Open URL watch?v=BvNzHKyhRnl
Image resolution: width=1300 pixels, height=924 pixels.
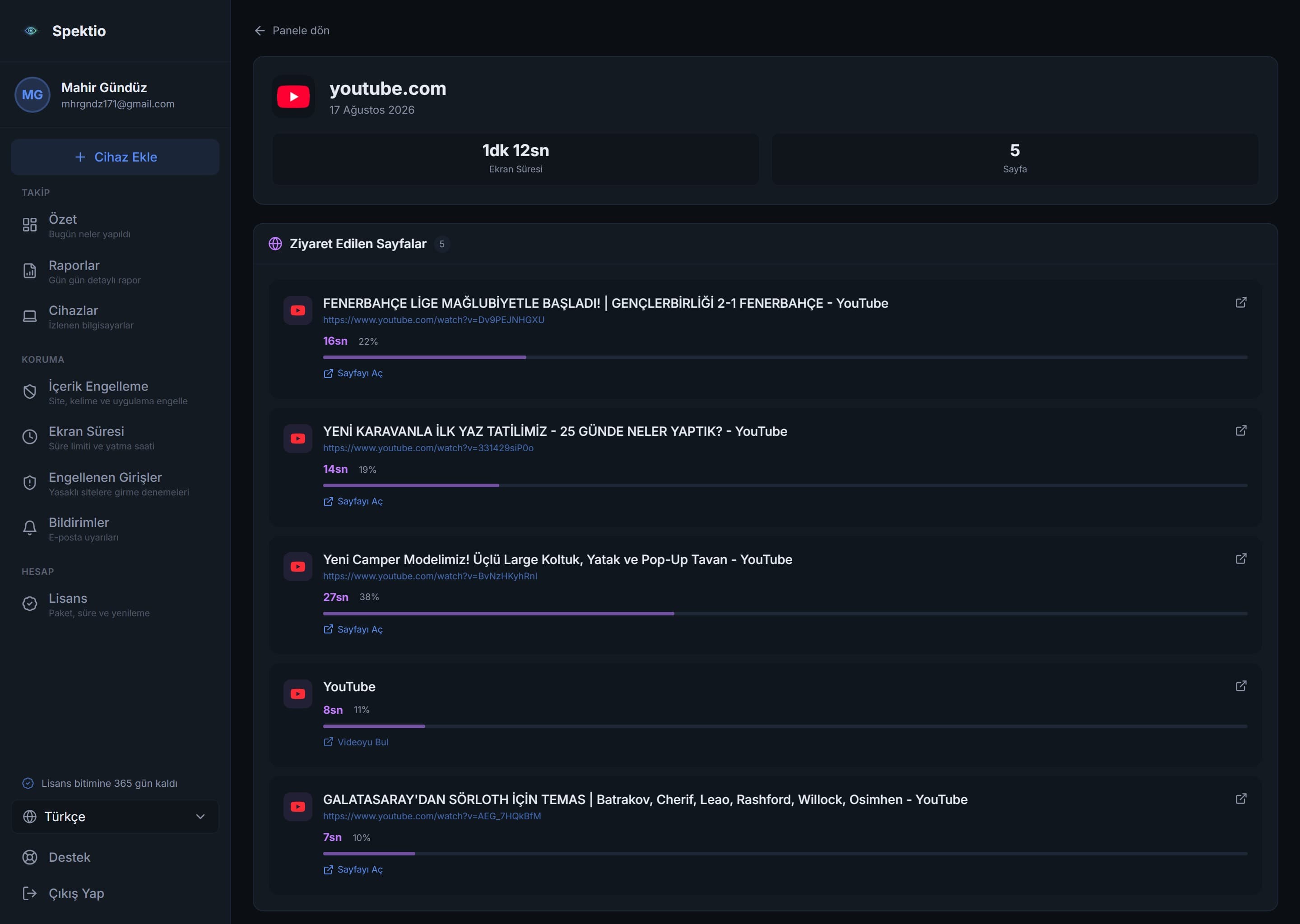(x=430, y=576)
